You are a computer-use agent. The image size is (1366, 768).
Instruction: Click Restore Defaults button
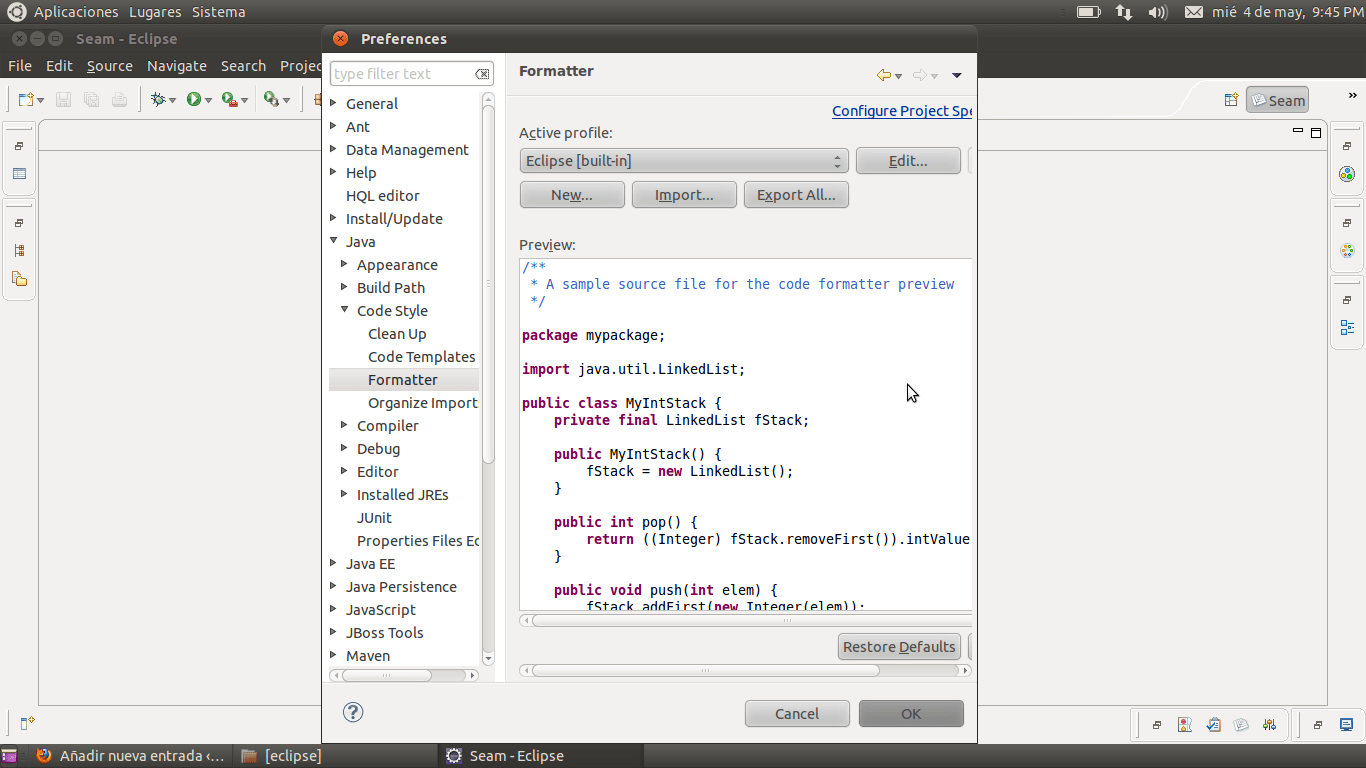(x=899, y=647)
